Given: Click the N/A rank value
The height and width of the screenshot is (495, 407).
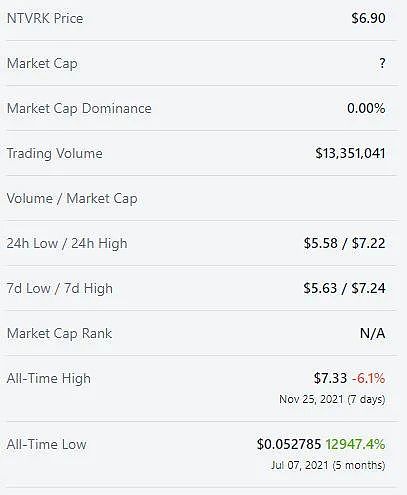Looking at the screenshot, I should pyautogui.click(x=373, y=333).
